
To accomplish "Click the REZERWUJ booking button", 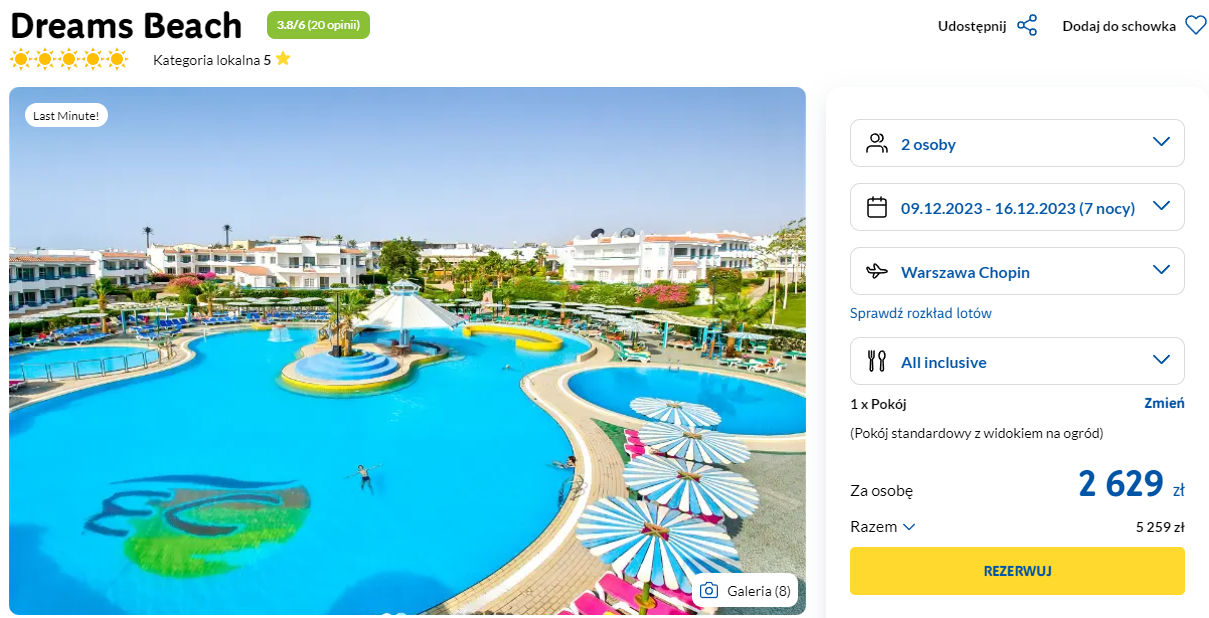I will click(1017, 571).
